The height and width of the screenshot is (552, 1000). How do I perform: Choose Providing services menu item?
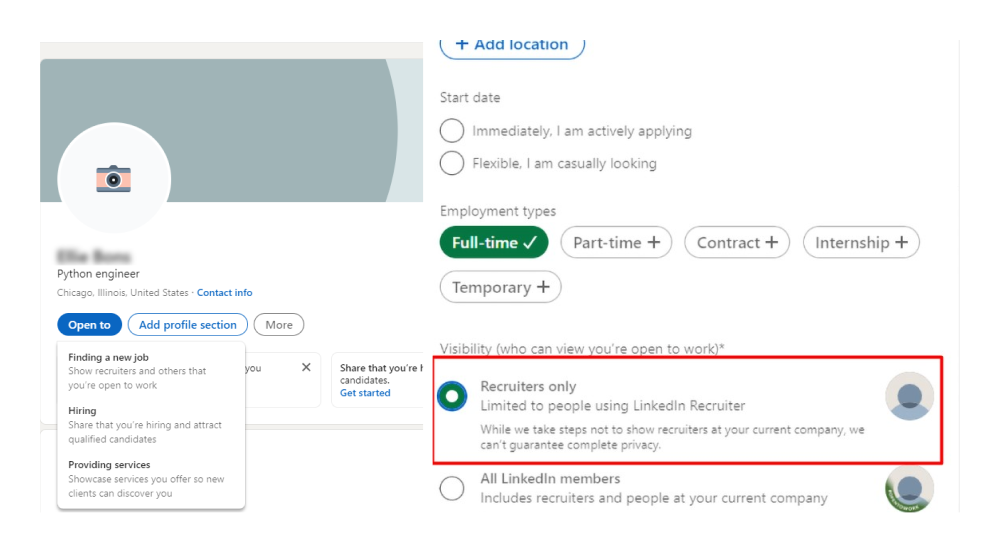click(x=109, y=465)
